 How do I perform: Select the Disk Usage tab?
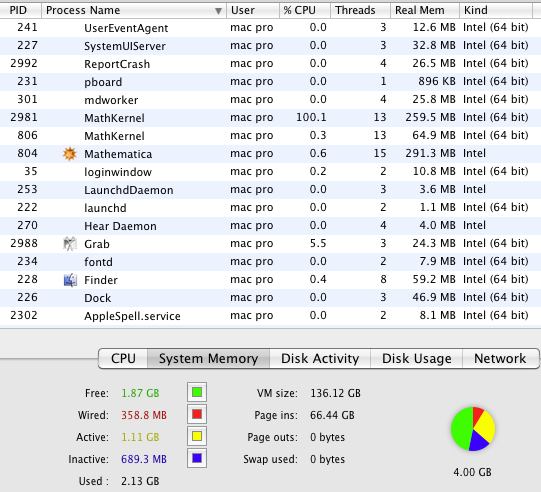coord(416,358)
